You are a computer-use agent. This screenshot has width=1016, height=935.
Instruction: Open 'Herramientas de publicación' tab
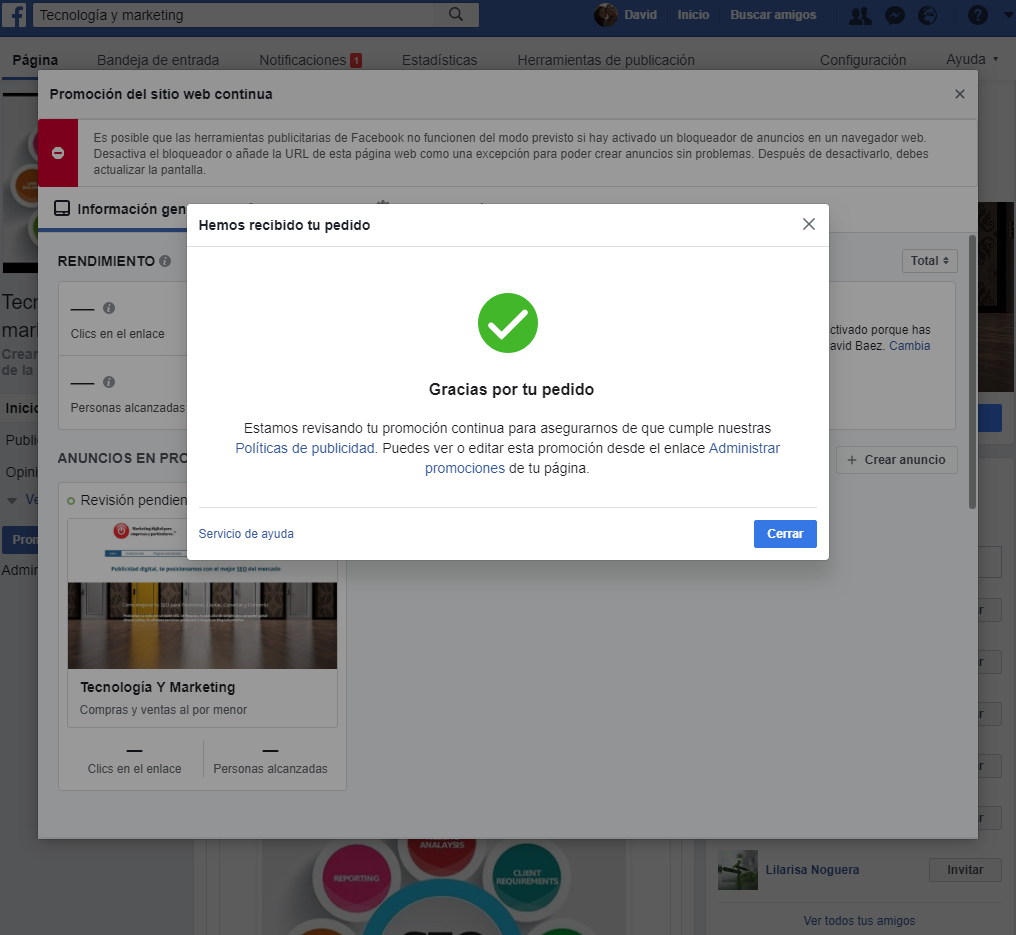coord(605,60)
